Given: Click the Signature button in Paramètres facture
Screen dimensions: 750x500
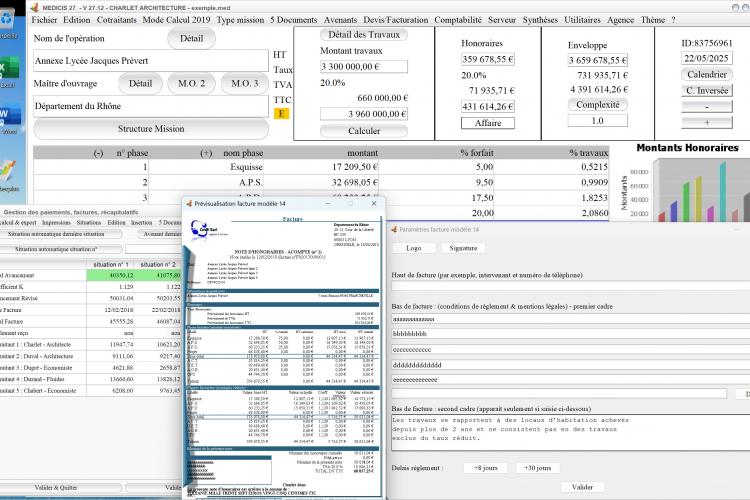Looking at the screenshot, I should pos(463,248).
